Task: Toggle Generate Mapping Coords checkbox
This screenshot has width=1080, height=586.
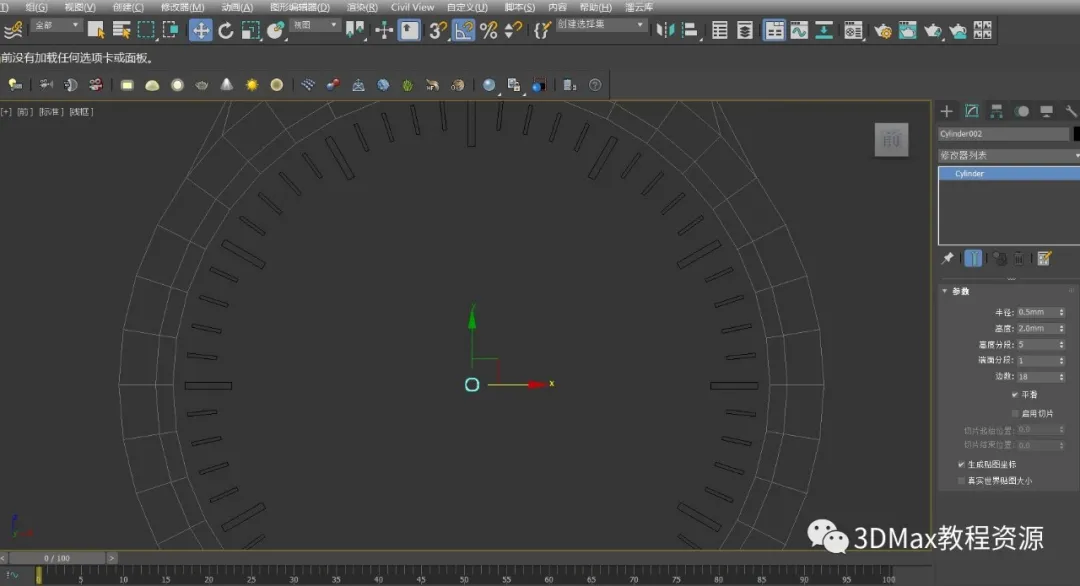Action: 961,464
